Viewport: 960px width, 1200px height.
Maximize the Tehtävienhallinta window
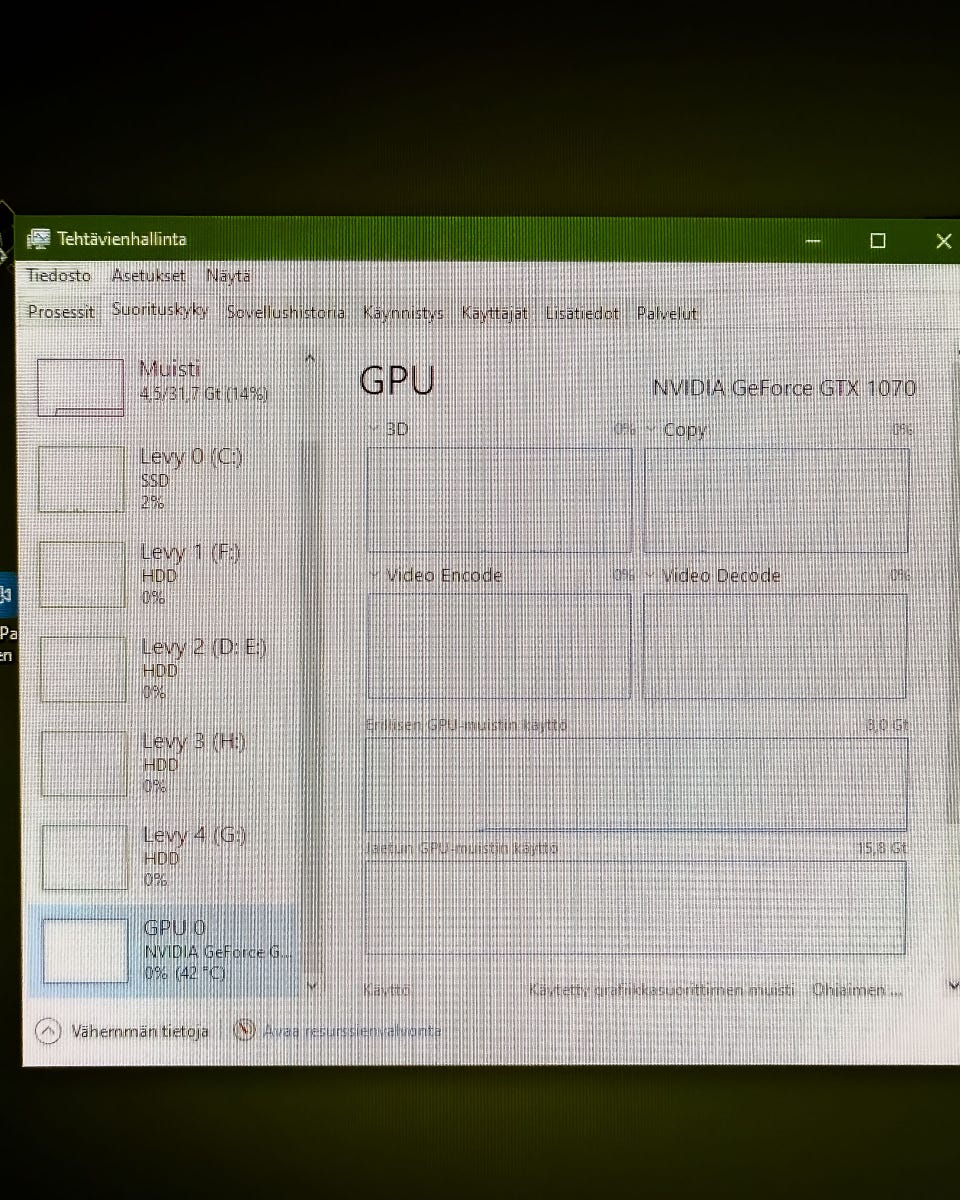[x=878, y=241]
